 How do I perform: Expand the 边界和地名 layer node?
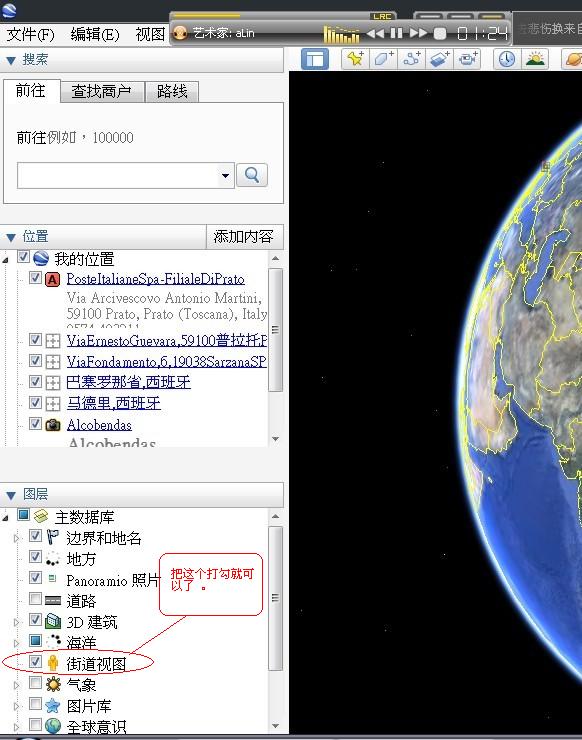click(x=17, y=538)
